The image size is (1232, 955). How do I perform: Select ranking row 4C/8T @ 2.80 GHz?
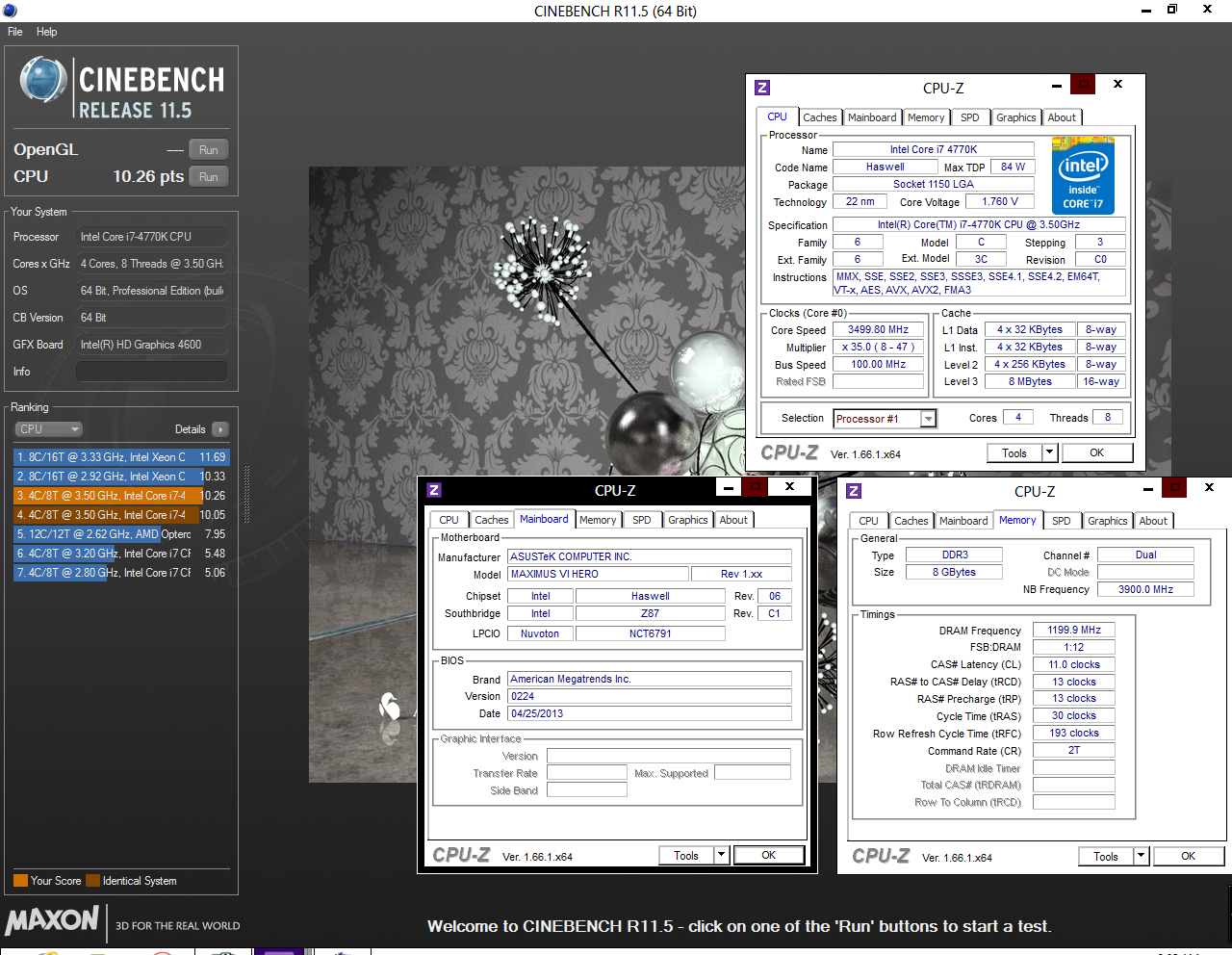click(121, 573)
